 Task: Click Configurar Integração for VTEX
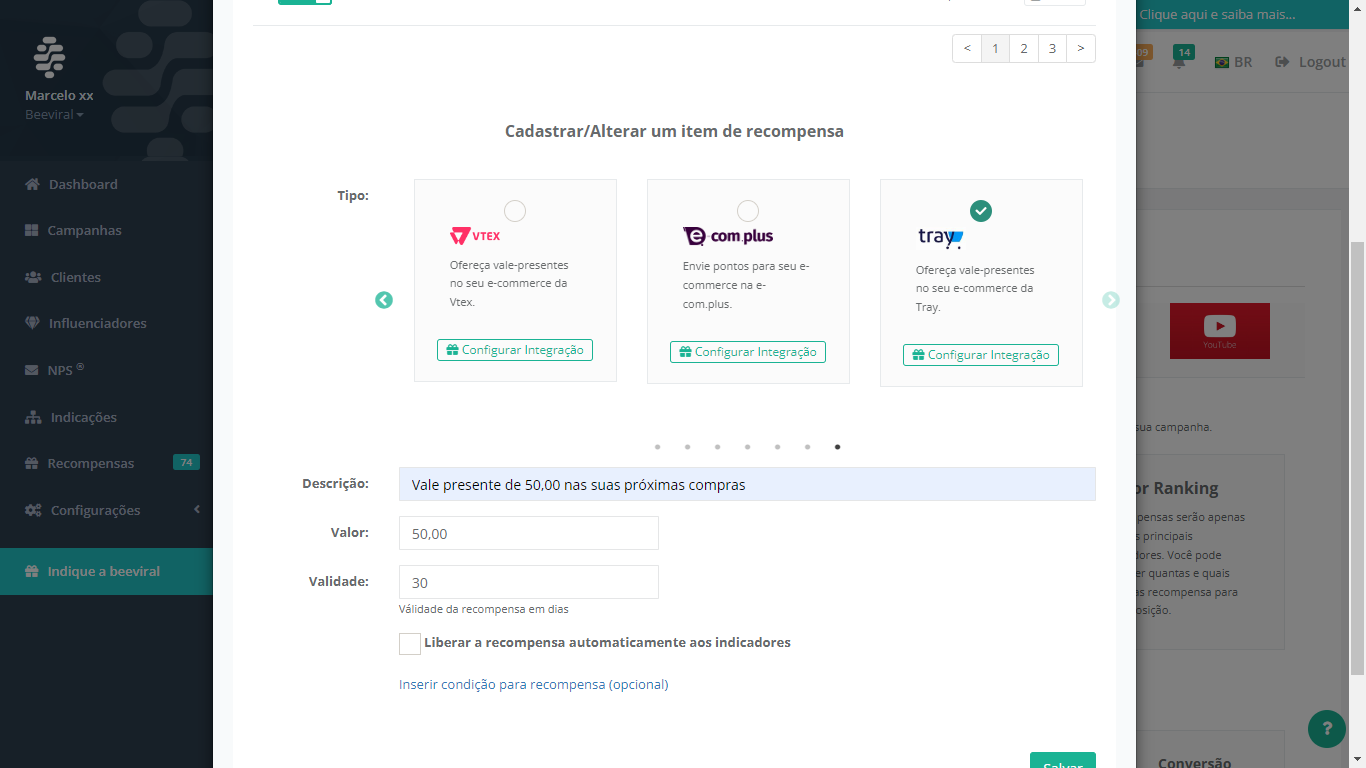point(515,350)
